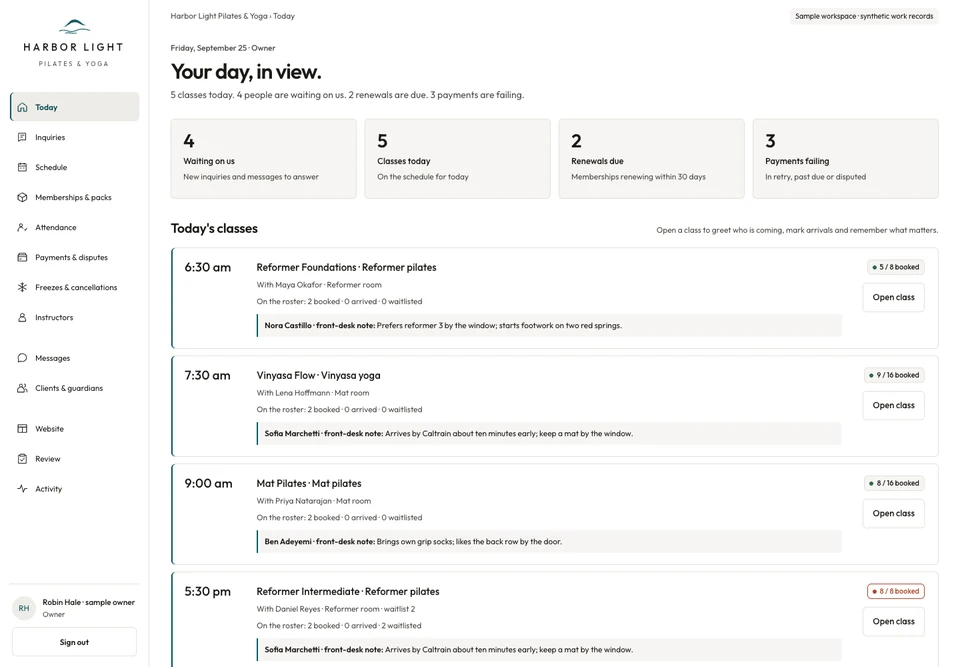Image resolution: width=960 pixels, height=667 pixels.
Task: Open the Reformer Foundations 6:30 am class
Action: pyautogui.click(x=893, y=298)
